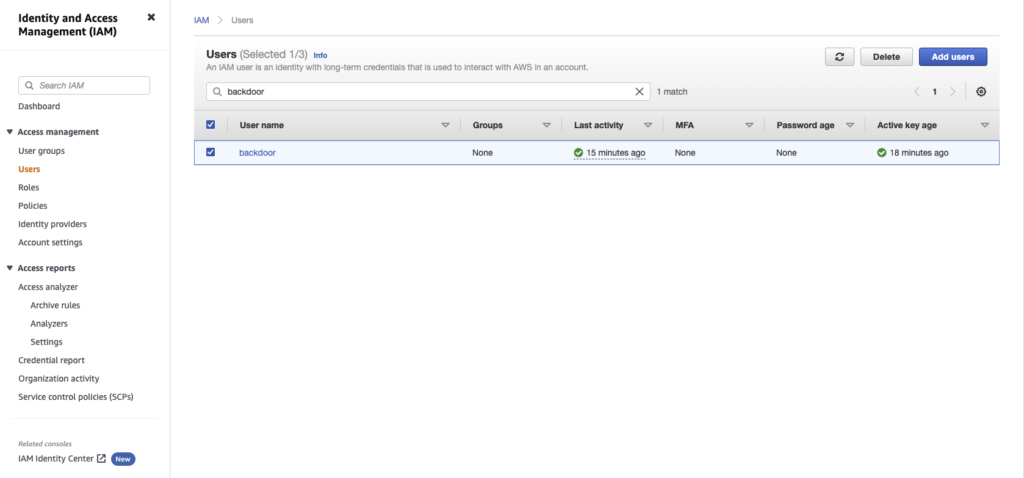Open Account settings page

(50, 242)
